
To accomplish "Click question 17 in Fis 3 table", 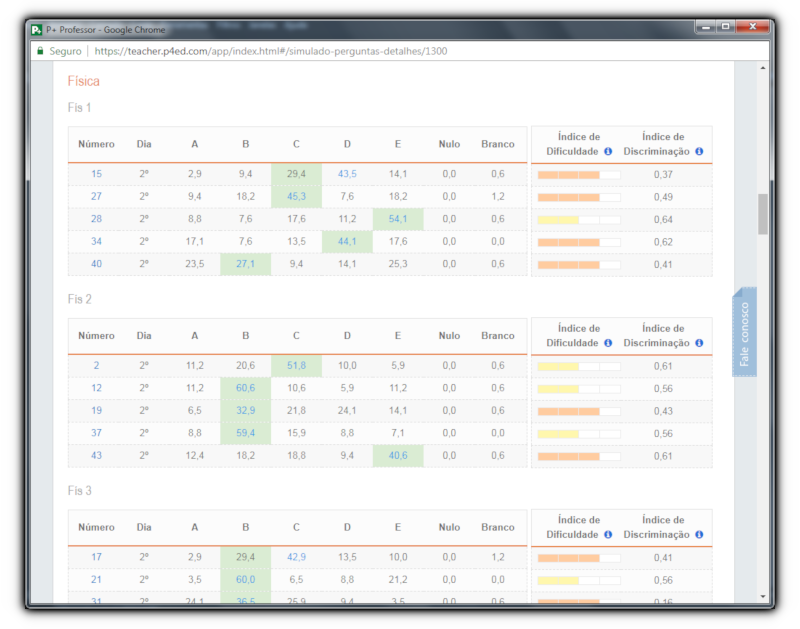I will tap(96, 557).
